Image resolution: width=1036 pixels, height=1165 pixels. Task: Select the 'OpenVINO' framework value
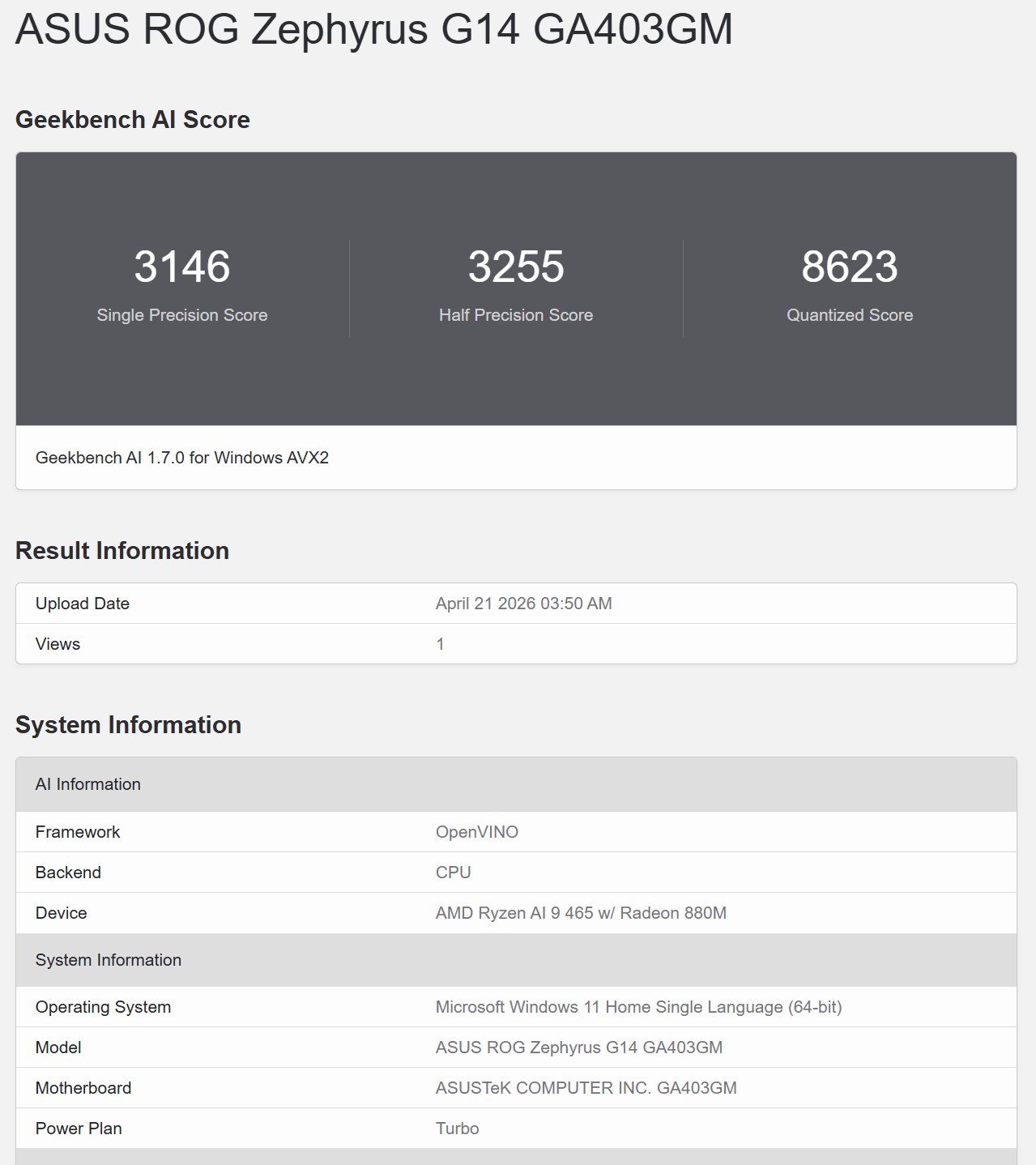pyautogui.click(x=477, y=832)
